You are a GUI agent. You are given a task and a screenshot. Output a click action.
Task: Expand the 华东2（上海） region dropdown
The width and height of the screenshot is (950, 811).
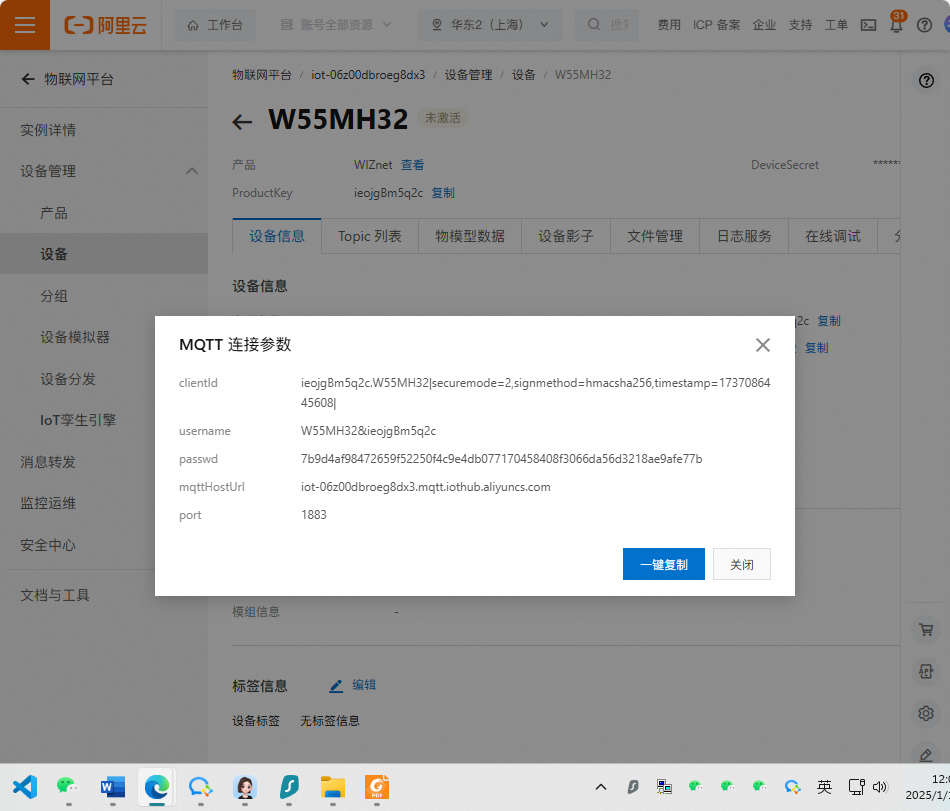click(x=490, y=25)
